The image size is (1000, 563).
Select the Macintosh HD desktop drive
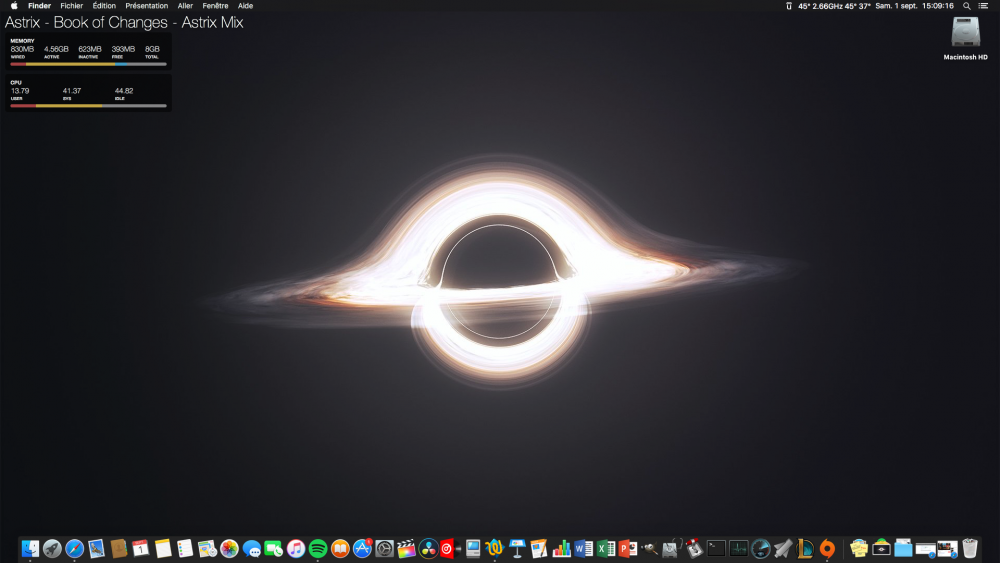(966, 38)
